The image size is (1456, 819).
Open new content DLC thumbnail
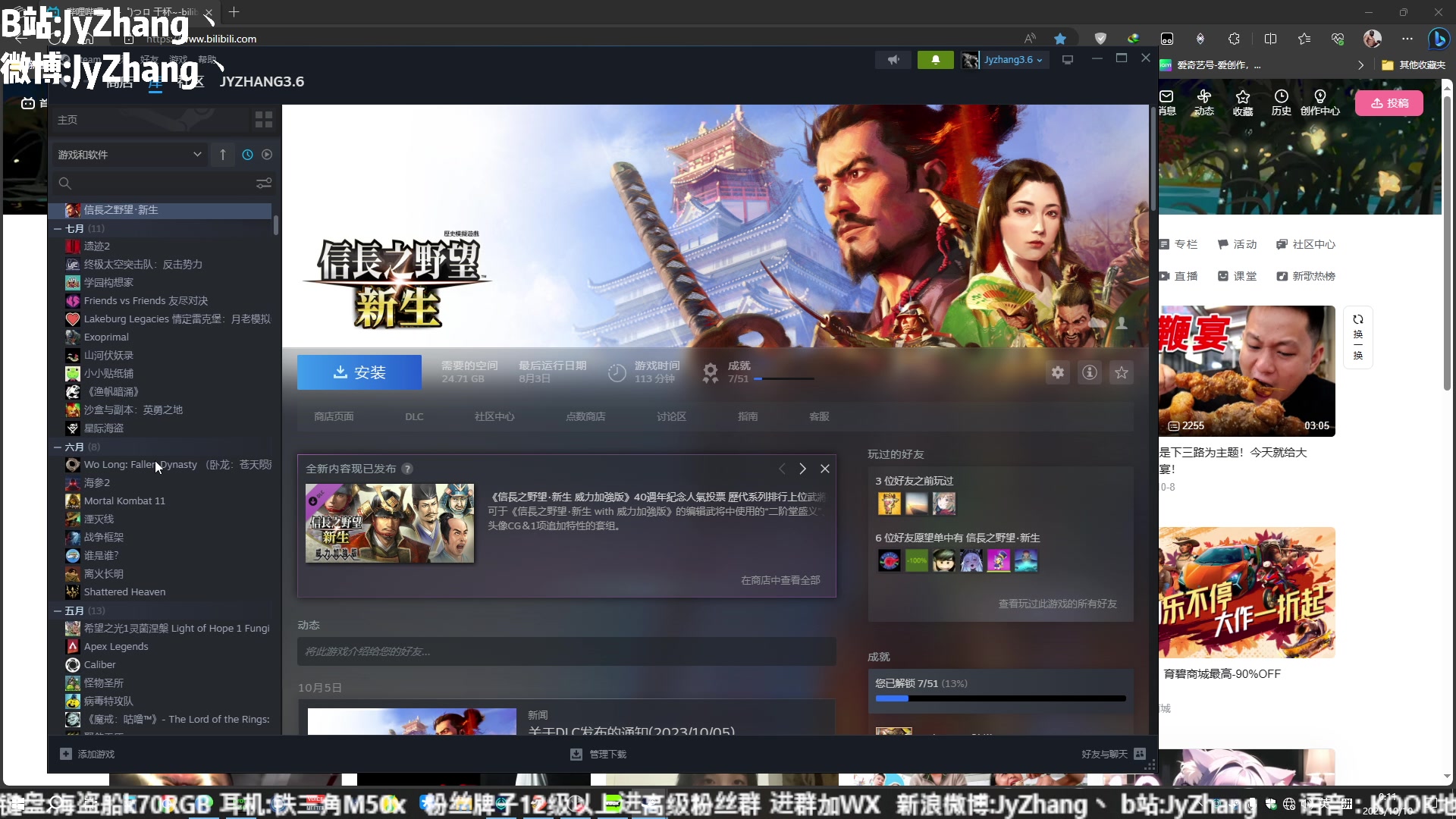coord(390,523)
